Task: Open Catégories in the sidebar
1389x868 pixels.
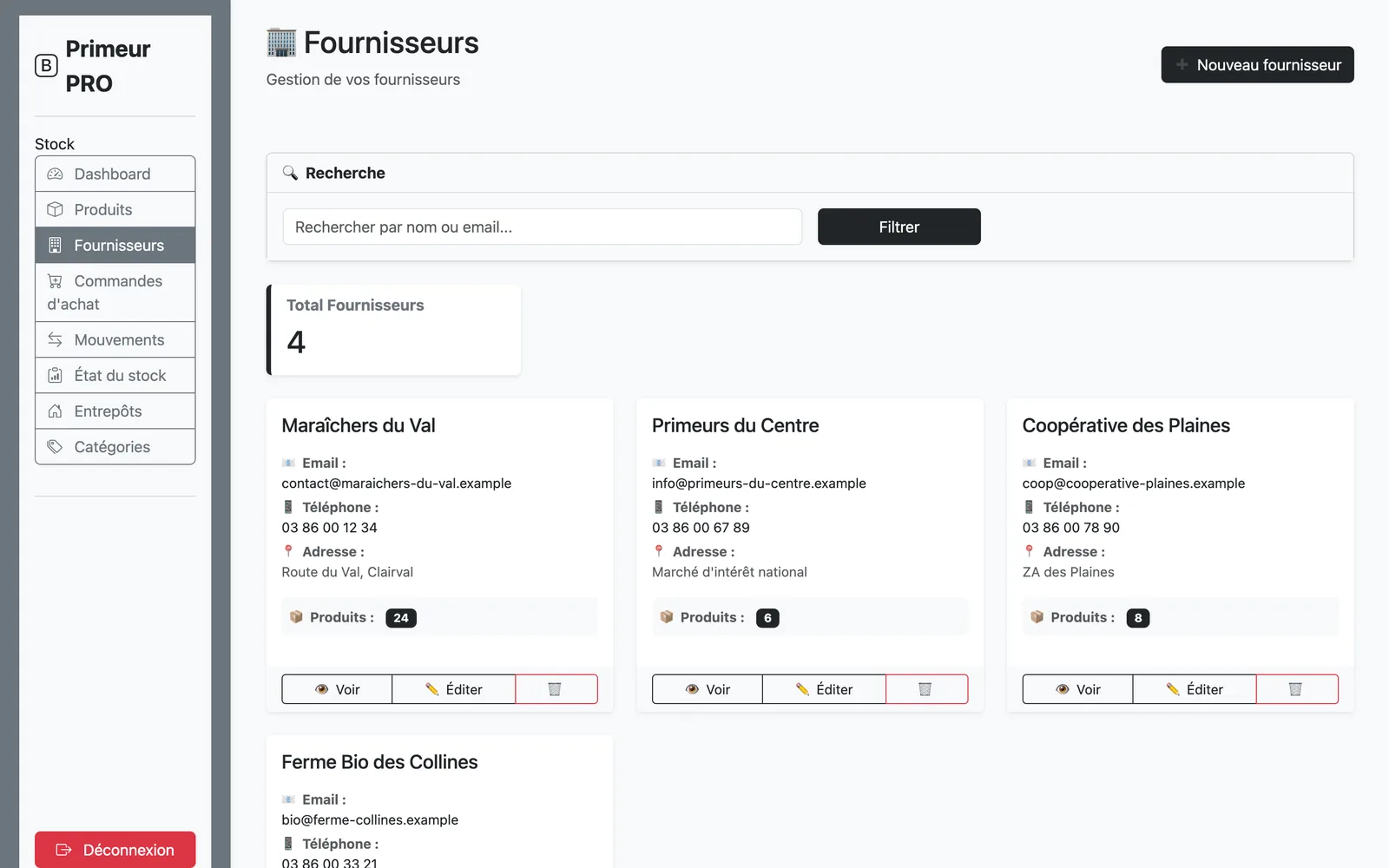Action: (x=115, y=447)
